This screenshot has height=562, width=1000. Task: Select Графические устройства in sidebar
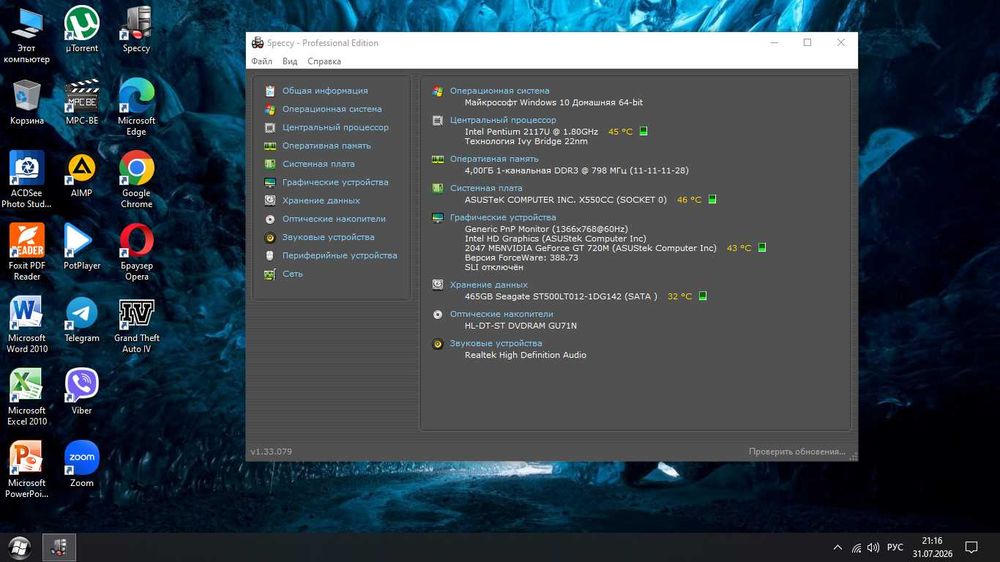tap(335, 182)
